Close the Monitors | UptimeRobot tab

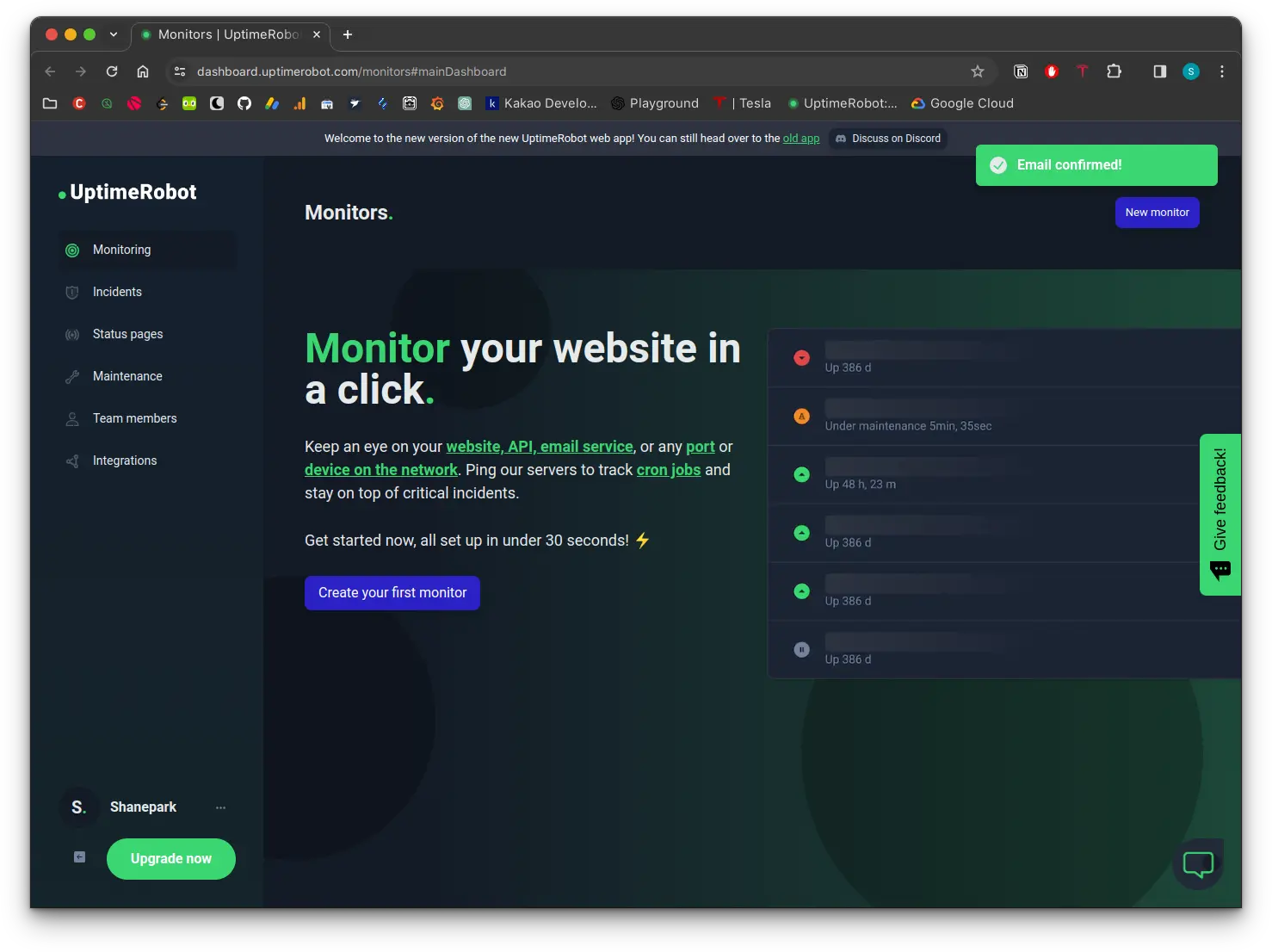coord(317,34)
